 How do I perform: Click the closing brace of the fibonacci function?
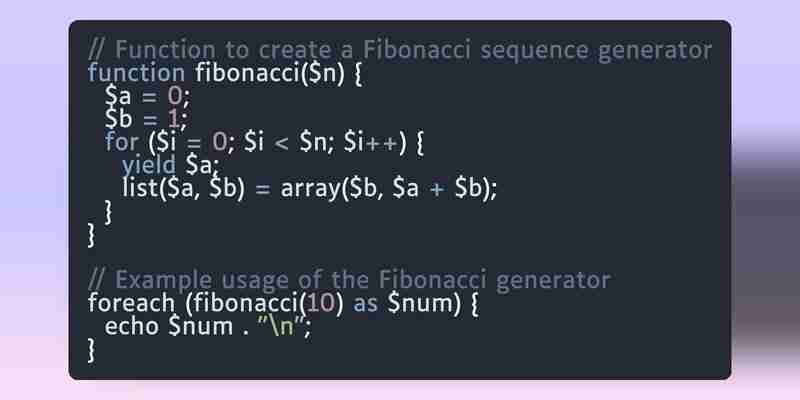(x=91, y=235)
